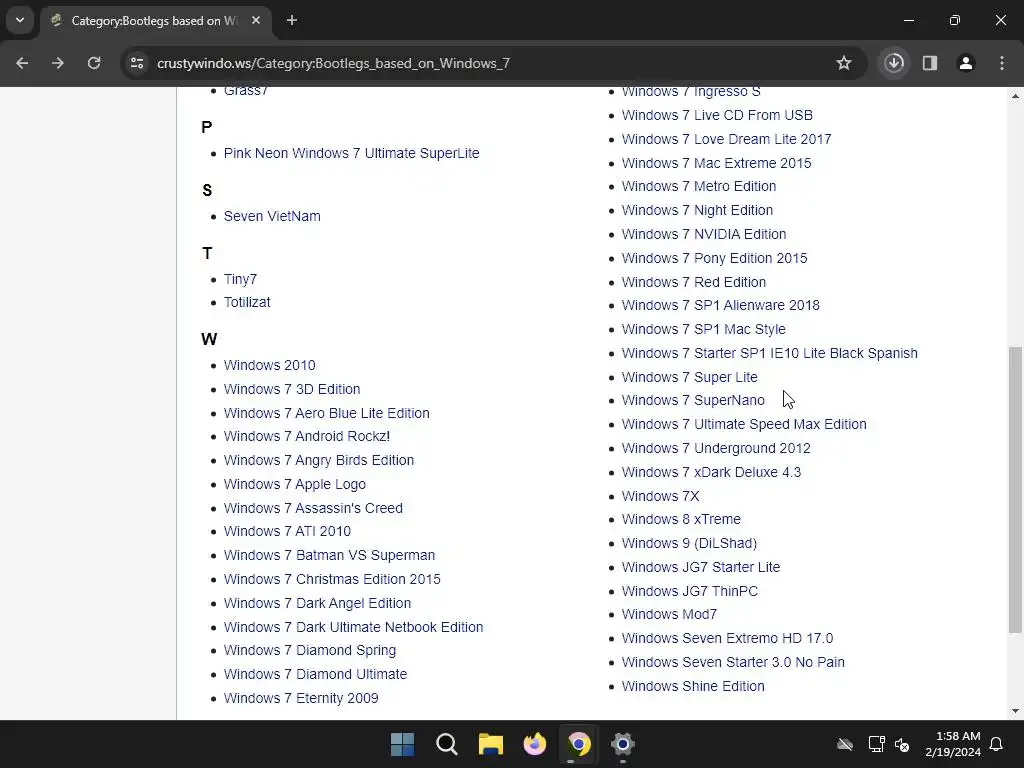Open Windows 7 Angry Birds Edition link
Image resolution: width=1024 pixels, height=768 pixels.
(x=319, y=460)
